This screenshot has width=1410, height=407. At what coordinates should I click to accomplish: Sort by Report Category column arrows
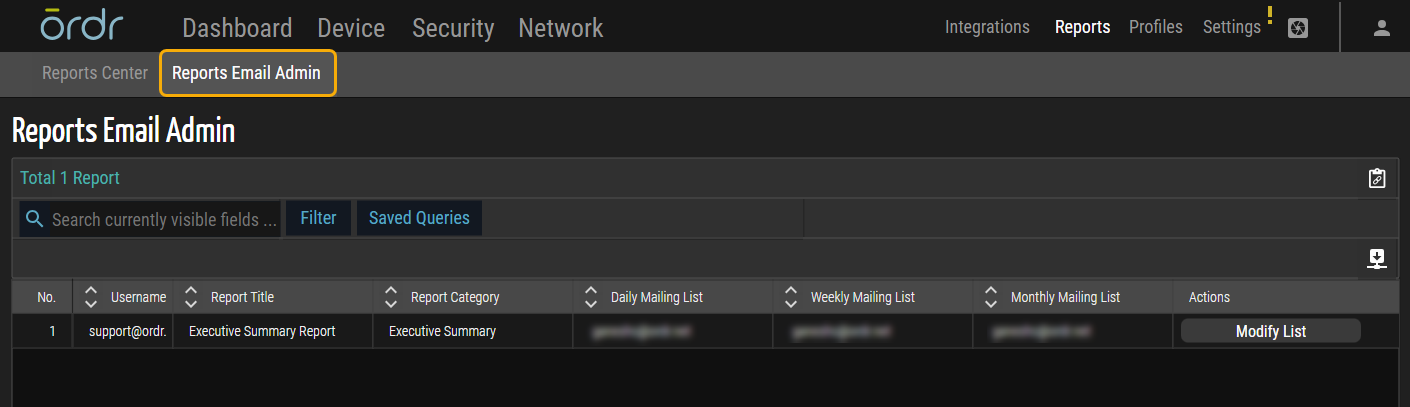[x=391, y=297]
